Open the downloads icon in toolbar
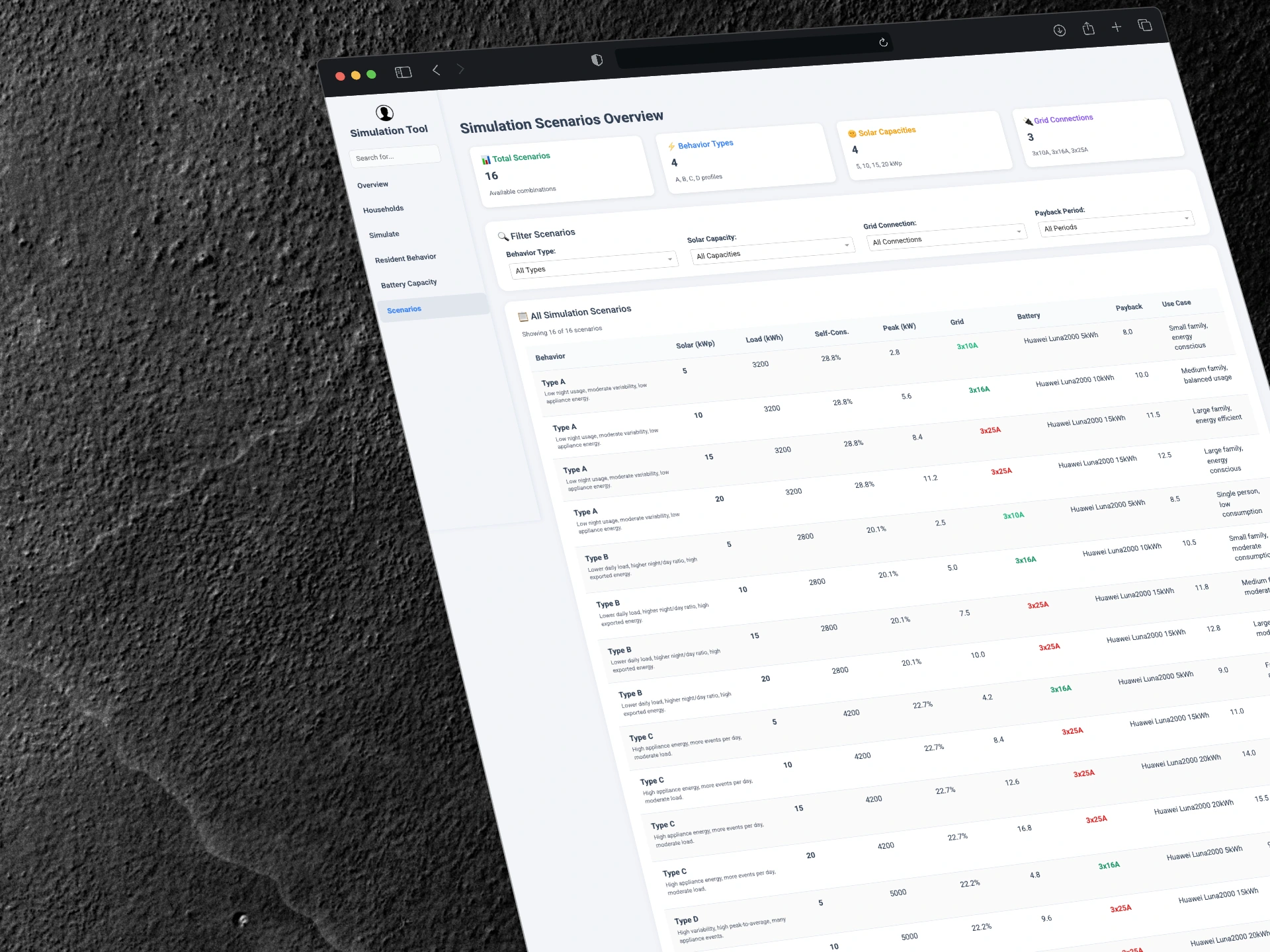The width and height of the screenshot is (1270, 952). 1059,30
